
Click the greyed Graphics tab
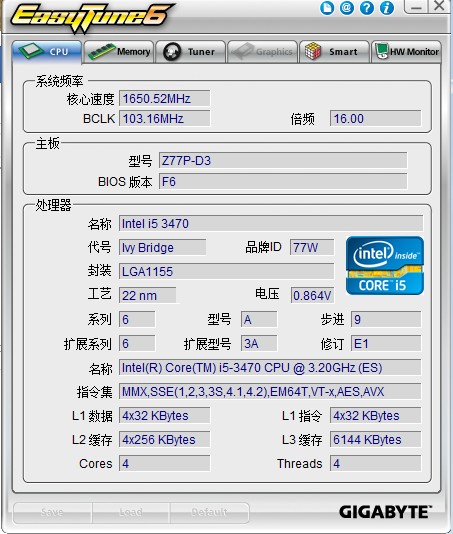(262, 52)
